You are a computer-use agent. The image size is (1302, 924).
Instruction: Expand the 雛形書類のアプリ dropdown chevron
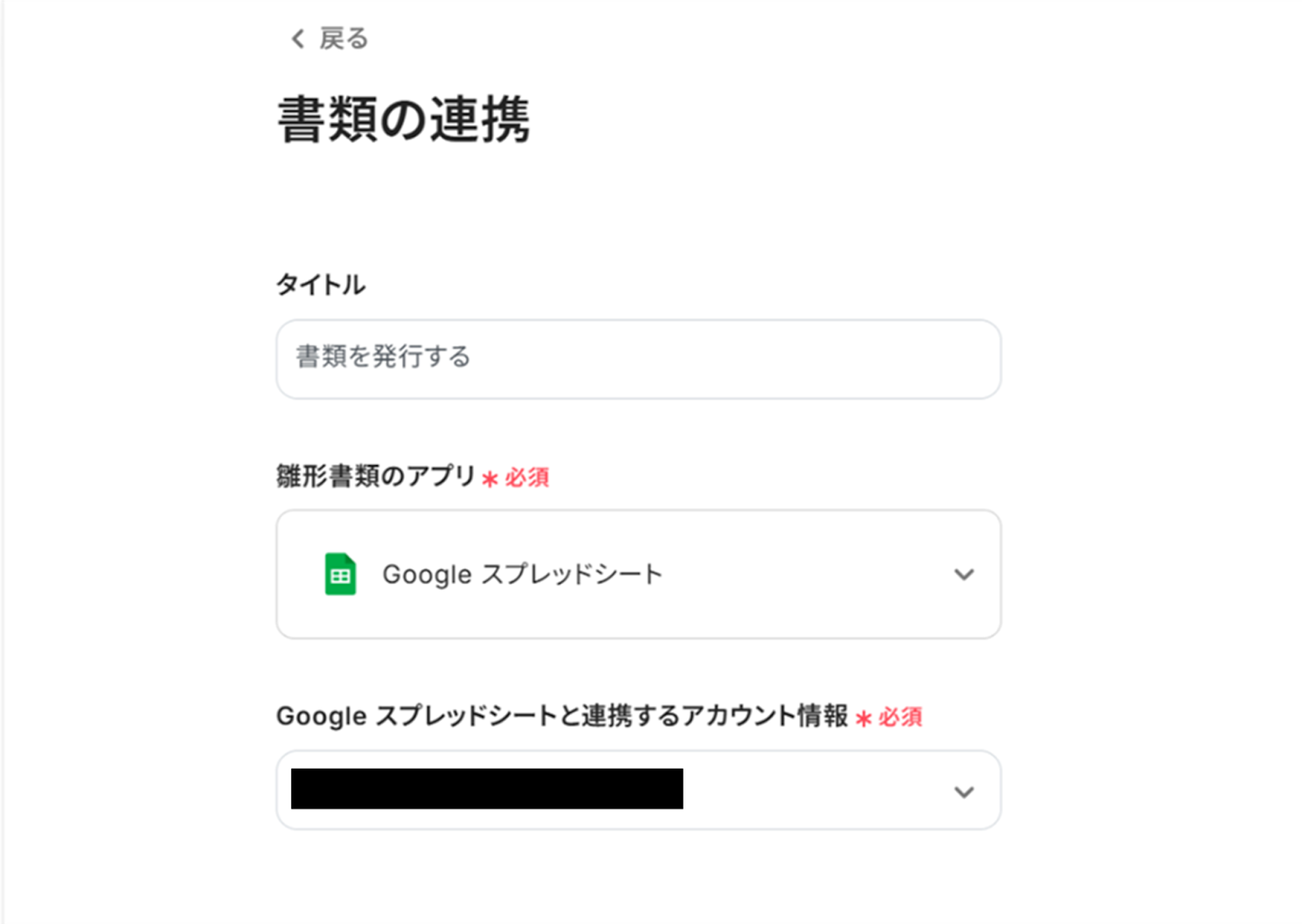point(964,574)
